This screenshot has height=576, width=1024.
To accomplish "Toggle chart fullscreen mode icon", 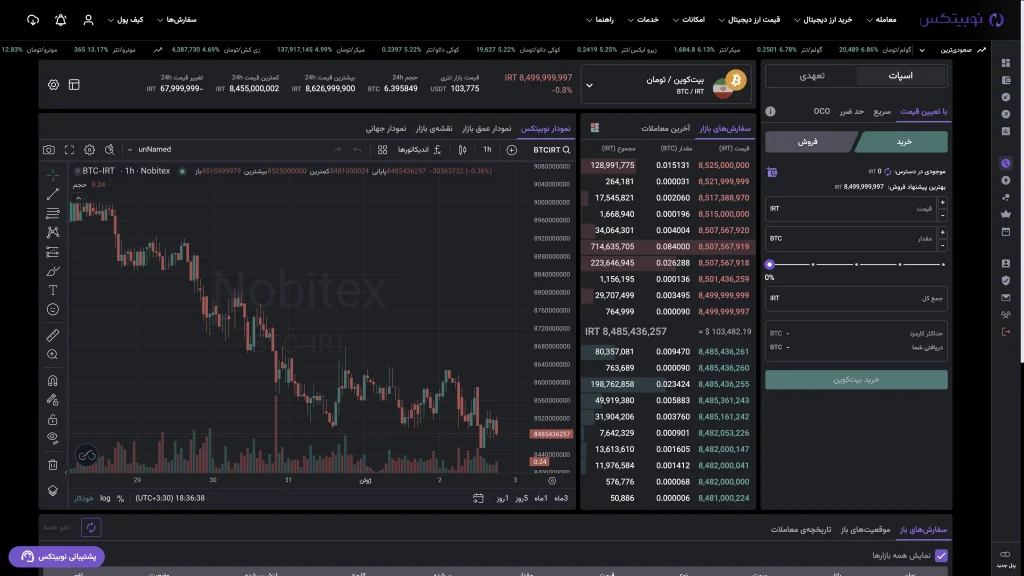I will (69, 150).
